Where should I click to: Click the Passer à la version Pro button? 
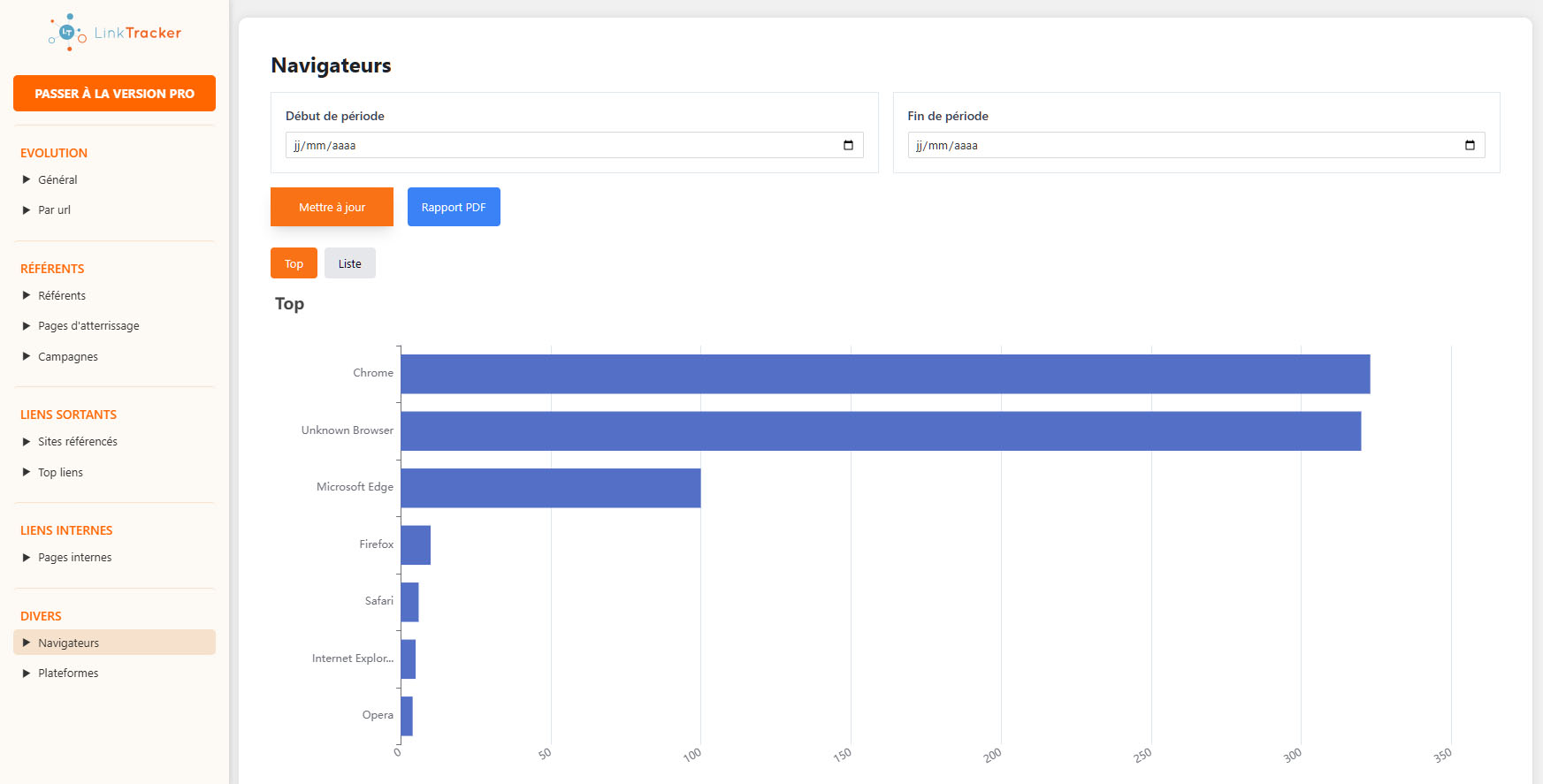pos(114,94)
